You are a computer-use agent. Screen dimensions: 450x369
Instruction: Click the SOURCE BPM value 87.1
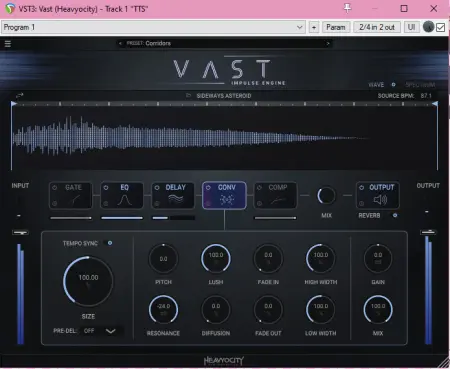(x=426, y=96)
